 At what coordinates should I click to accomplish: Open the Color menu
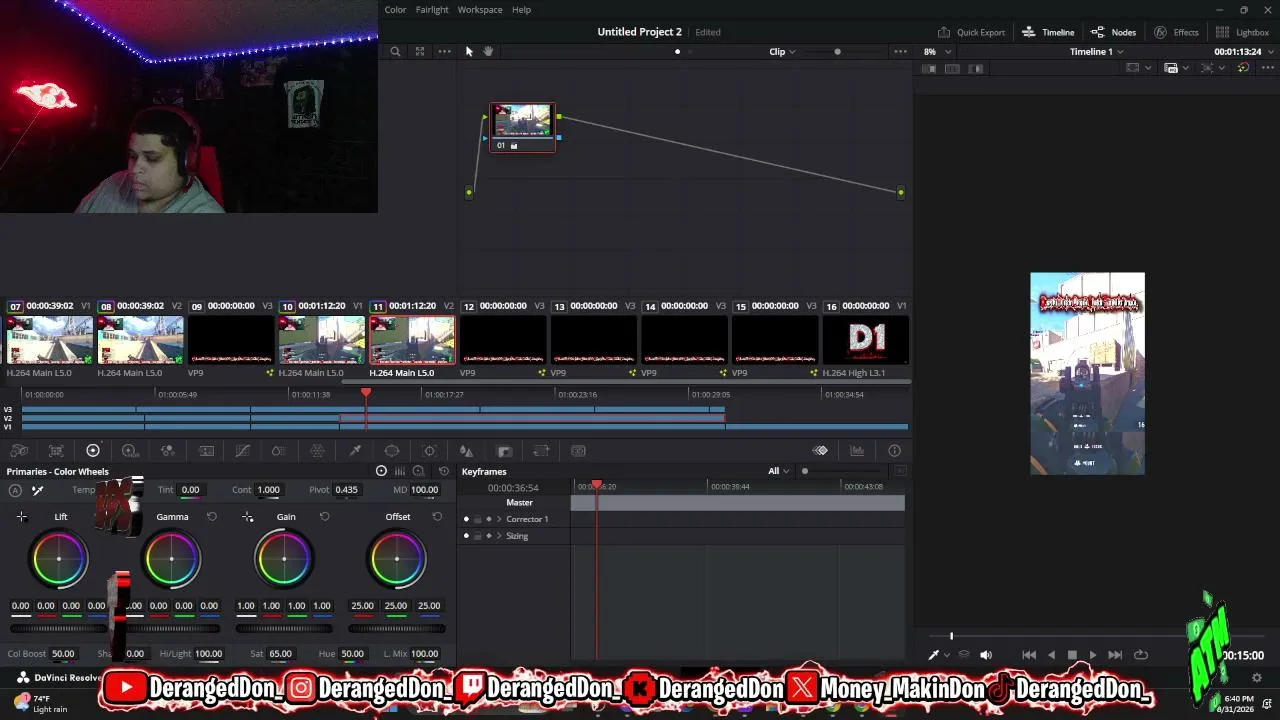point(395,10)
